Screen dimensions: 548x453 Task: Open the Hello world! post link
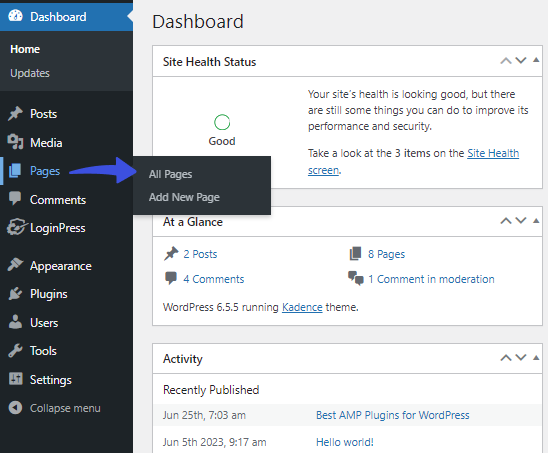(345, 442)
